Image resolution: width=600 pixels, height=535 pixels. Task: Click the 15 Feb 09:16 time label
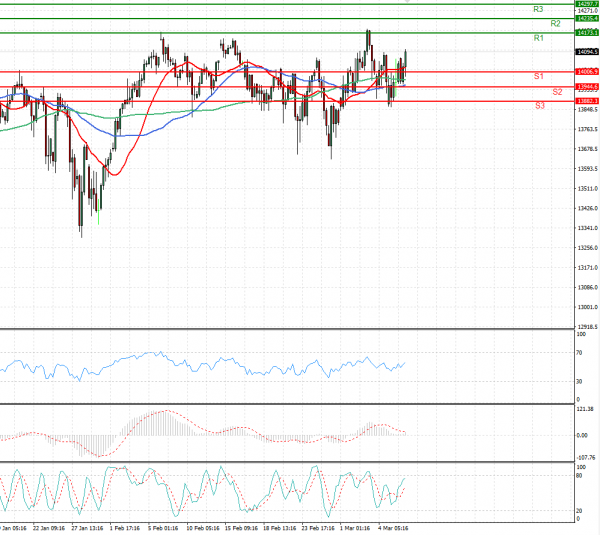241,528
